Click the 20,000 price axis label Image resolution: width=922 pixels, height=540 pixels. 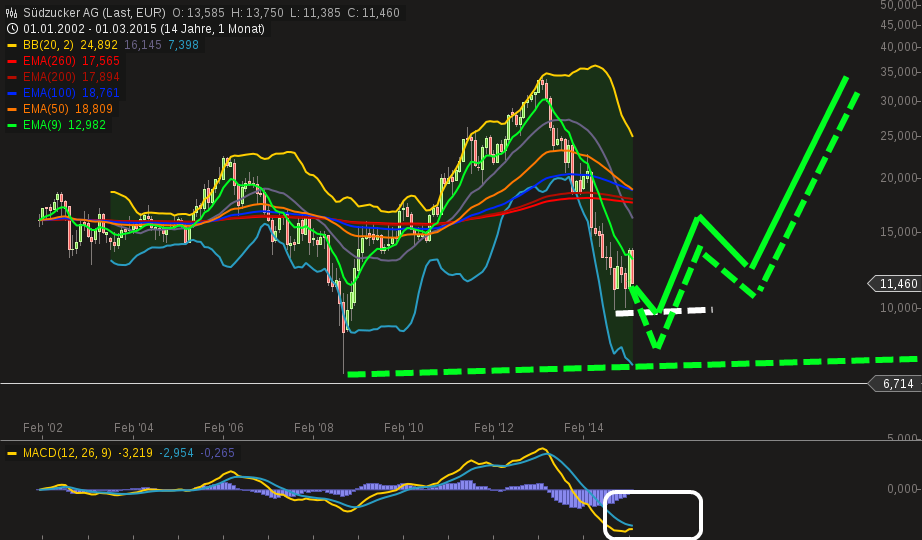(x=900, y=178)
